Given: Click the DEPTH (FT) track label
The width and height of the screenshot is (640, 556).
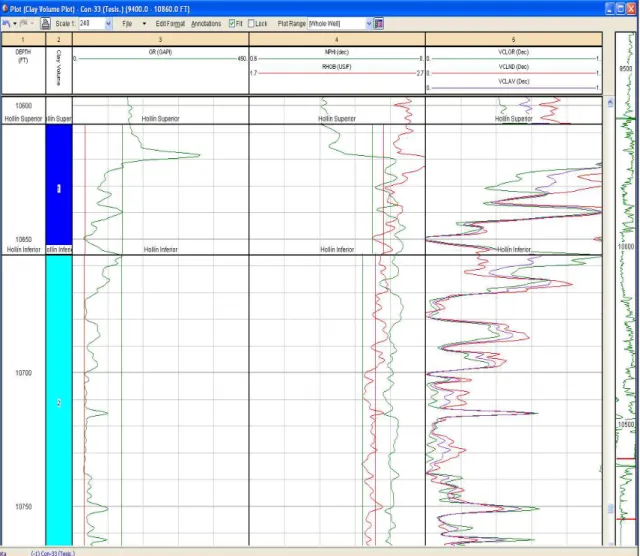Looking at the screenshot, I should point(23,56).
